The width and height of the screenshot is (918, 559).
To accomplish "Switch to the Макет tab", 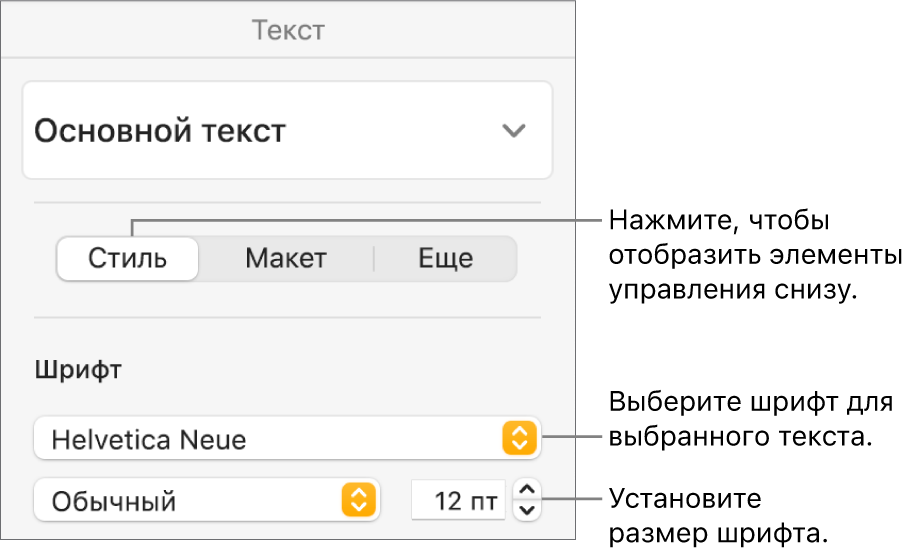I will 286,258.
